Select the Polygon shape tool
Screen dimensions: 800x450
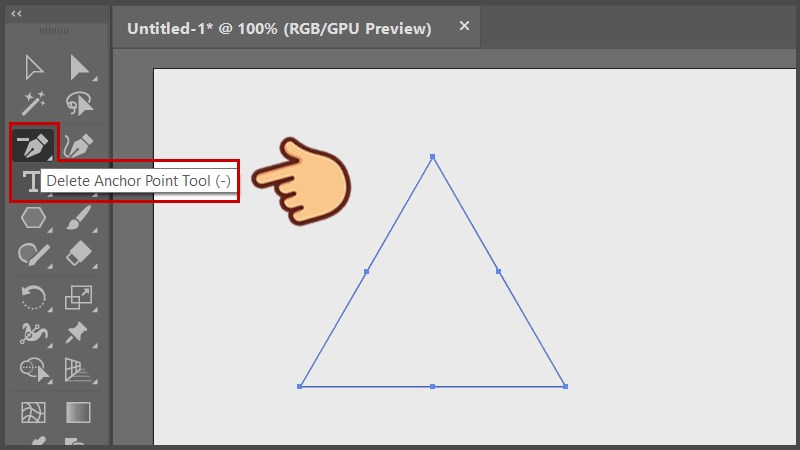(34, 218)
